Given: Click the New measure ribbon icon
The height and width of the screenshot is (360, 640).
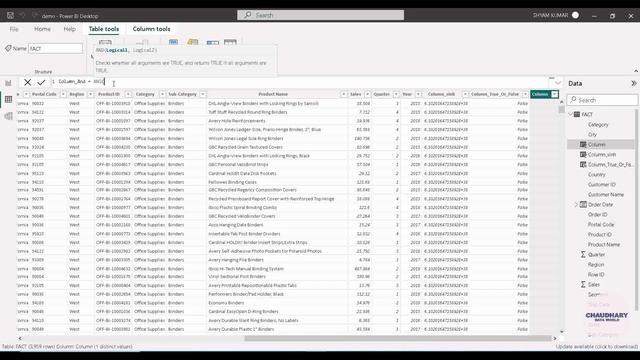Looking at the screenshot, I should coord(173,42).
